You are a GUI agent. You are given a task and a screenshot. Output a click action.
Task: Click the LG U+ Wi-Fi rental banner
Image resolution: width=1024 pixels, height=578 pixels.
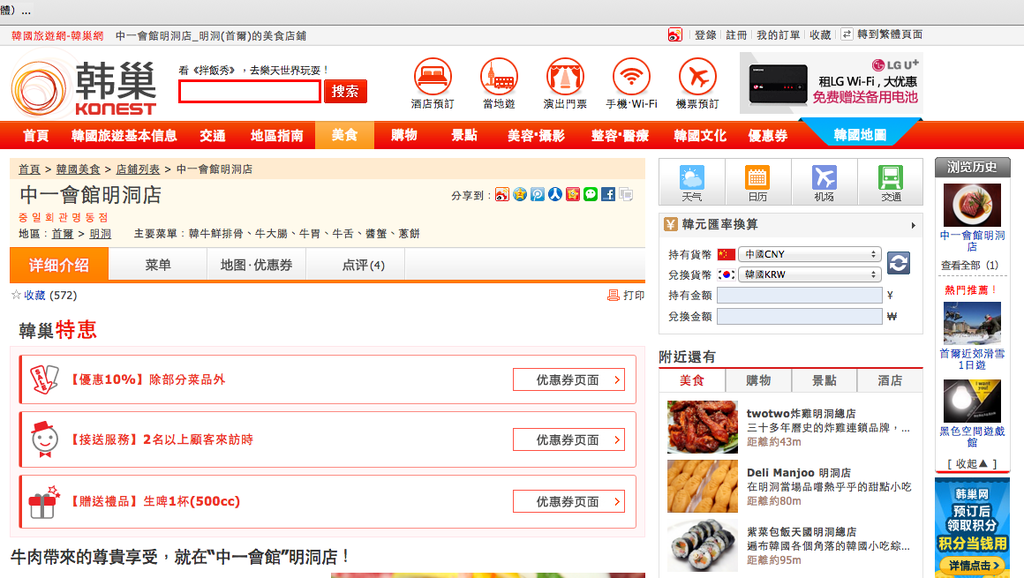(831, 83)
